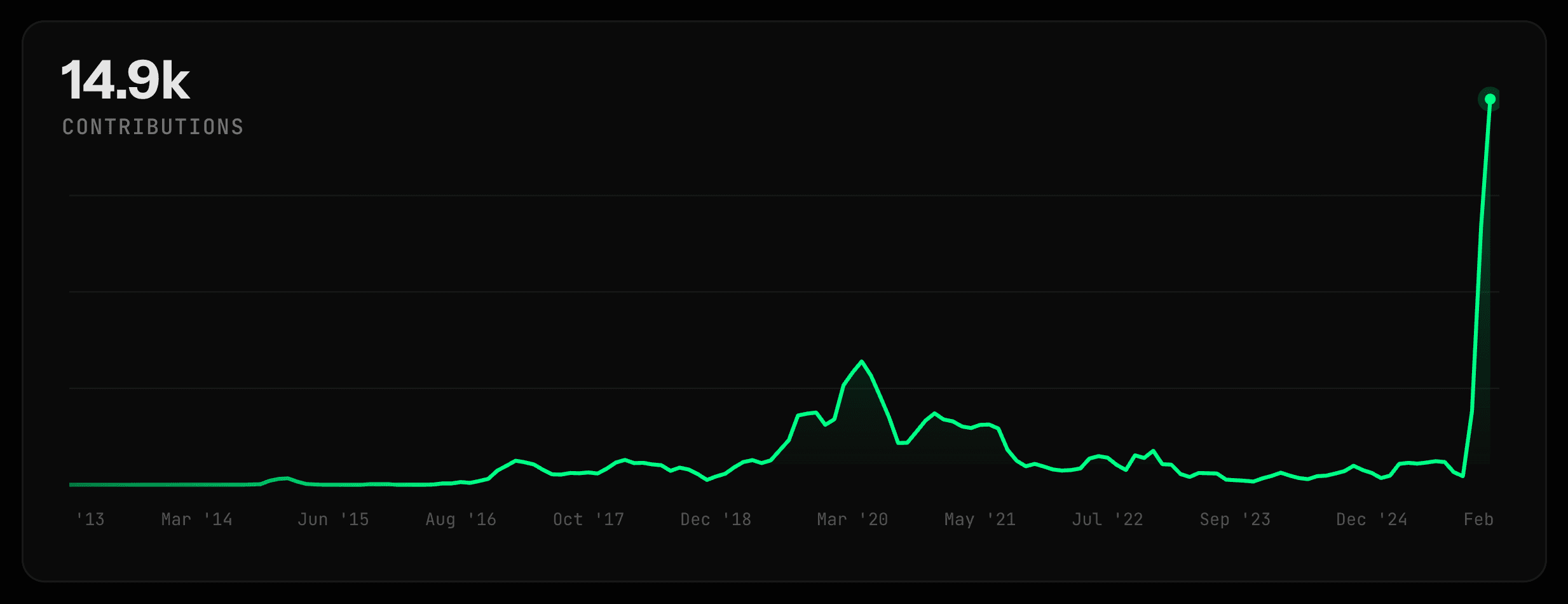This screenshot has width=1568, height=604.
Task: Click the Mar '20 date label
Action: coord(852,519)
